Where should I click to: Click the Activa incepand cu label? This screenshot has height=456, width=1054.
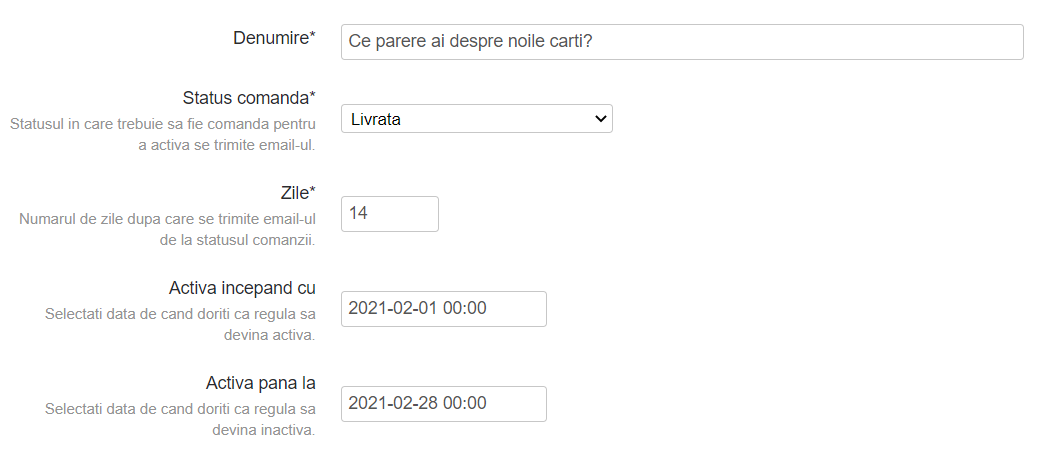(x=242, y=288)
